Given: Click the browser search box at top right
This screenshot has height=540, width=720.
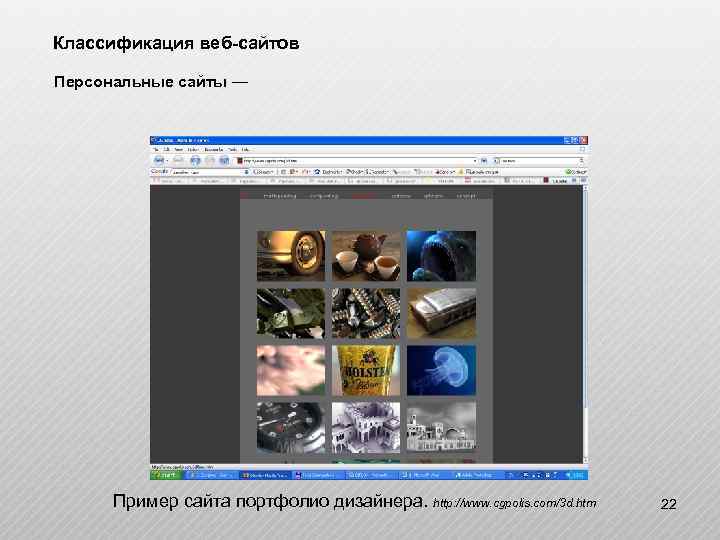Looking at the screenshot, I should tap(538, 161).
